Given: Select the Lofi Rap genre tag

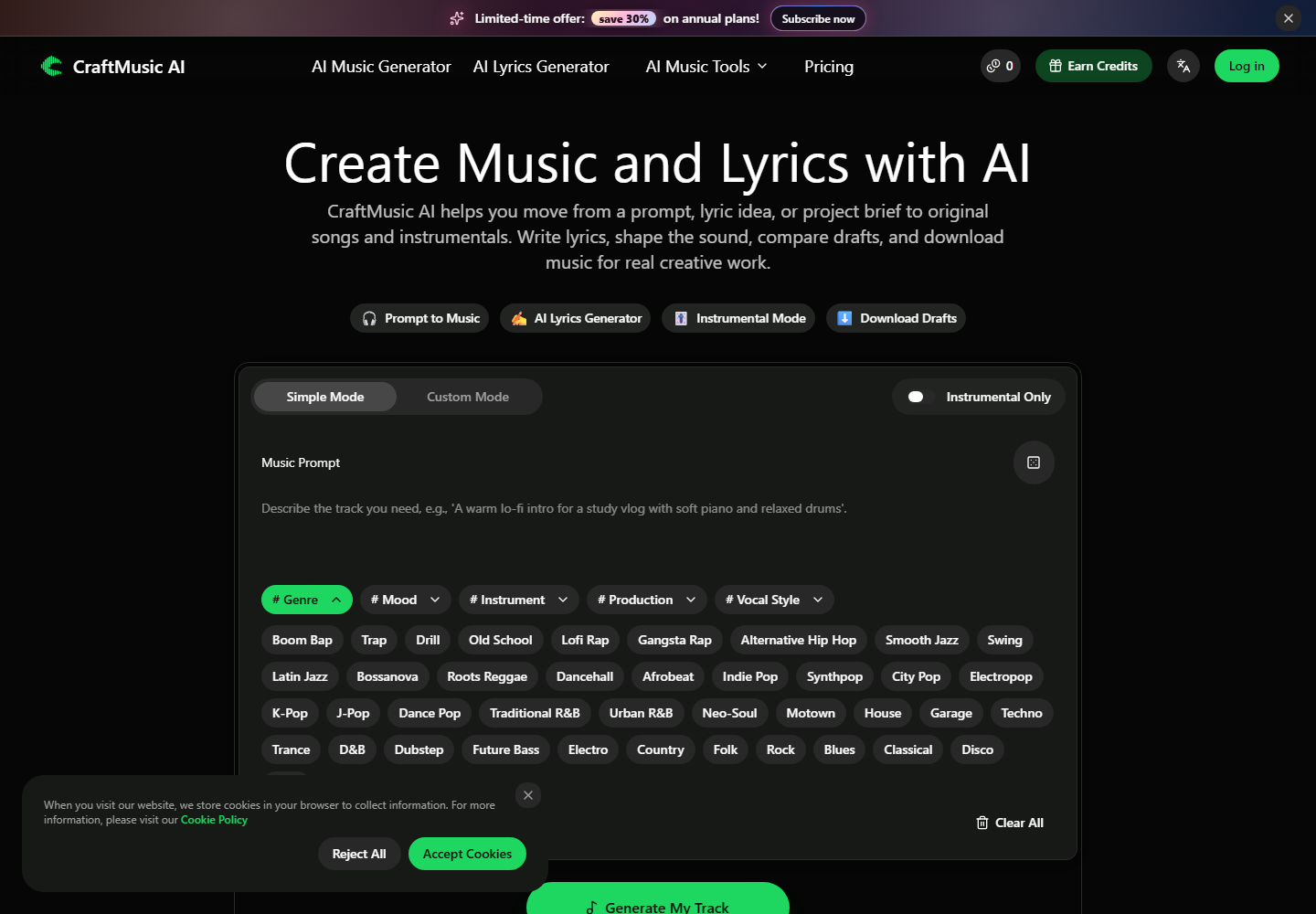Looking at the screenshot, I should coord(585,640).
